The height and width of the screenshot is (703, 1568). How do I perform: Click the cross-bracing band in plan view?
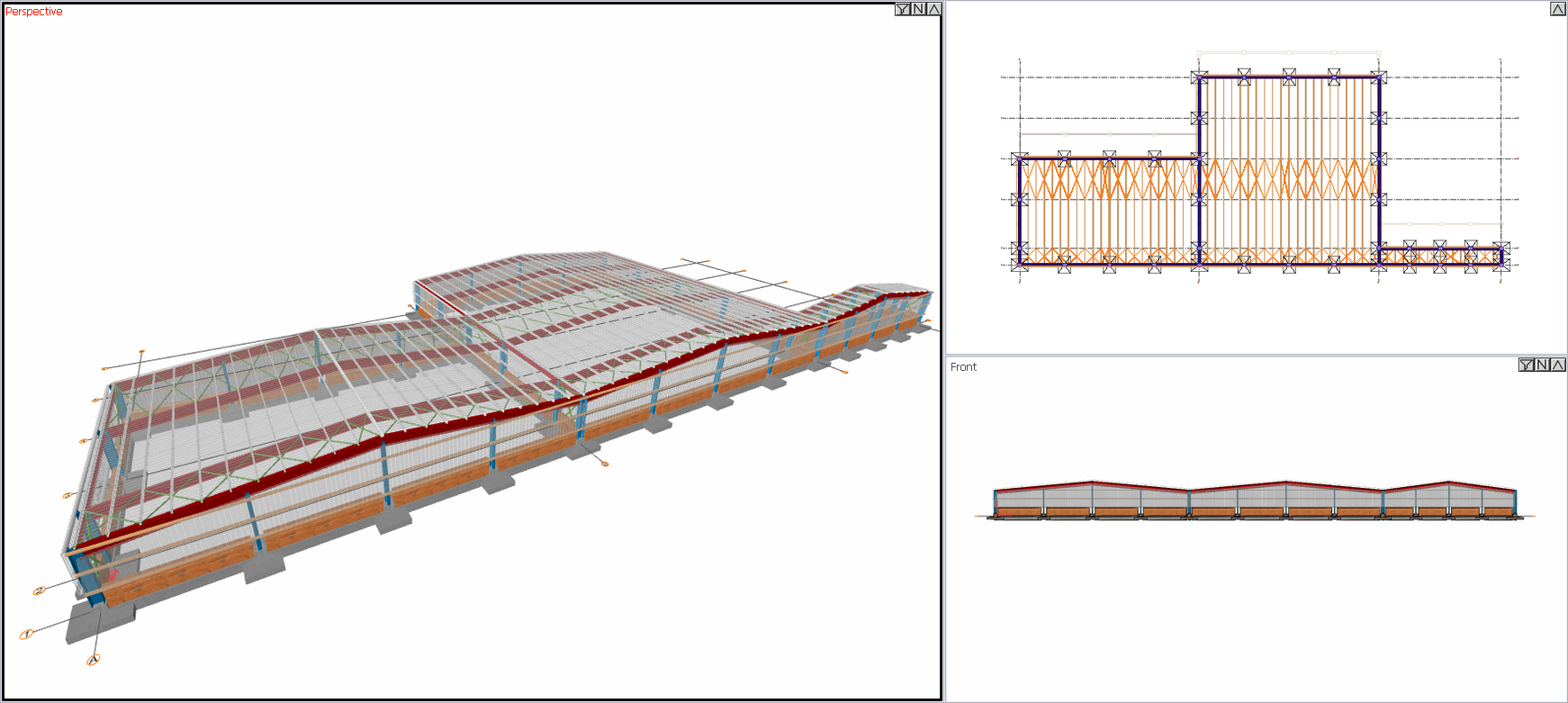1197,179
